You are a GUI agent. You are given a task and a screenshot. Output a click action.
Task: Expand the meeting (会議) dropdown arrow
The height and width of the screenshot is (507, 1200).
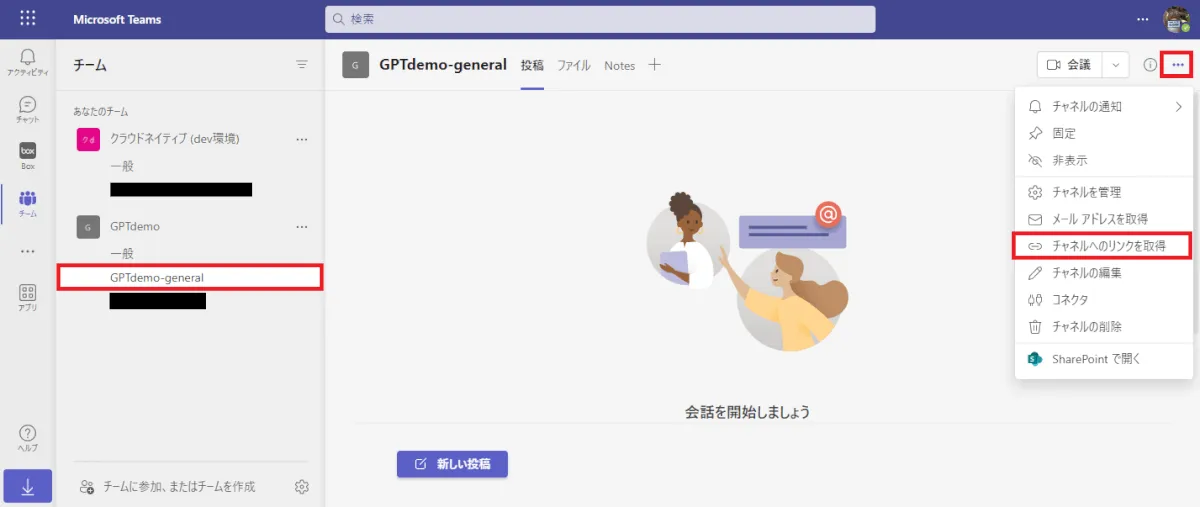[1116, 65]
